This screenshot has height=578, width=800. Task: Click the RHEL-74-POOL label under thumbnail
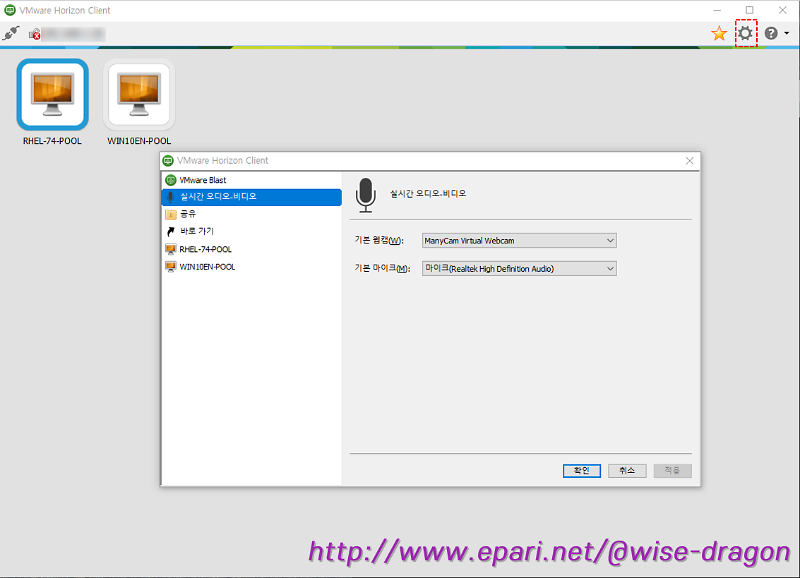[x=52, y=141]
